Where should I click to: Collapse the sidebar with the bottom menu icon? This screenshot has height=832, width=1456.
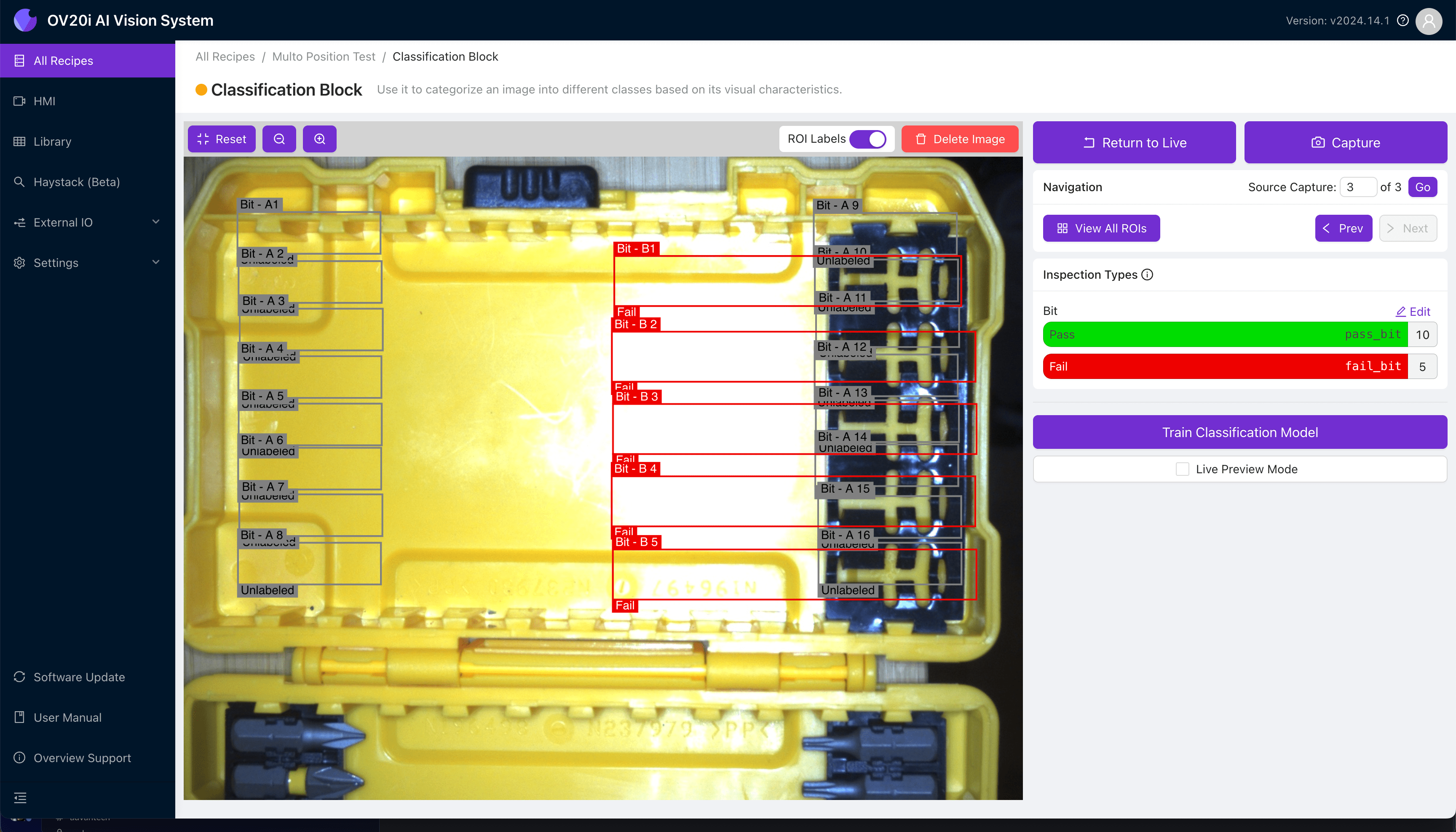click(20, 798)
